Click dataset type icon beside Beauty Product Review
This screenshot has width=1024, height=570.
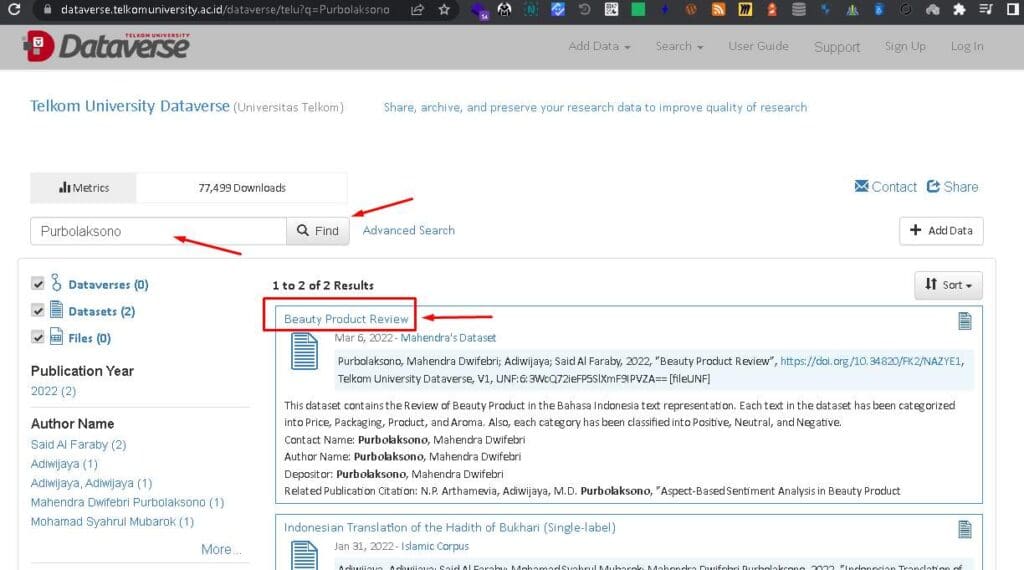tap(965, 321)
